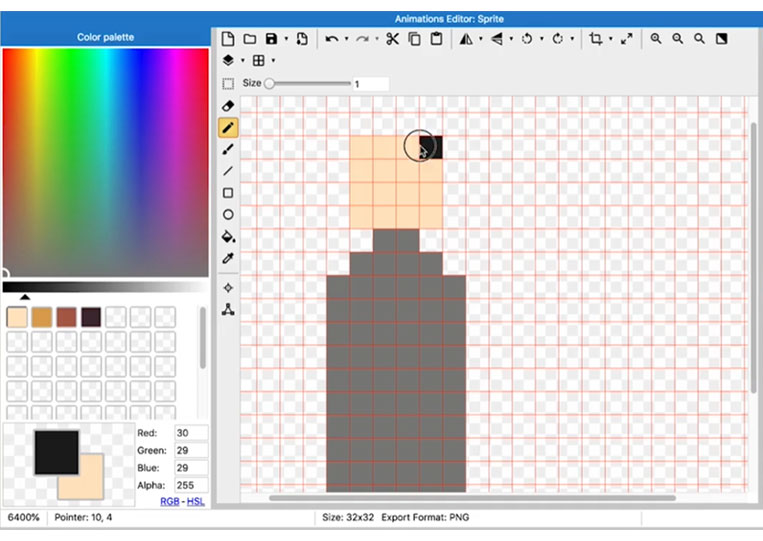Pick a hue in the rainbow color field

(x=106, y=162)
